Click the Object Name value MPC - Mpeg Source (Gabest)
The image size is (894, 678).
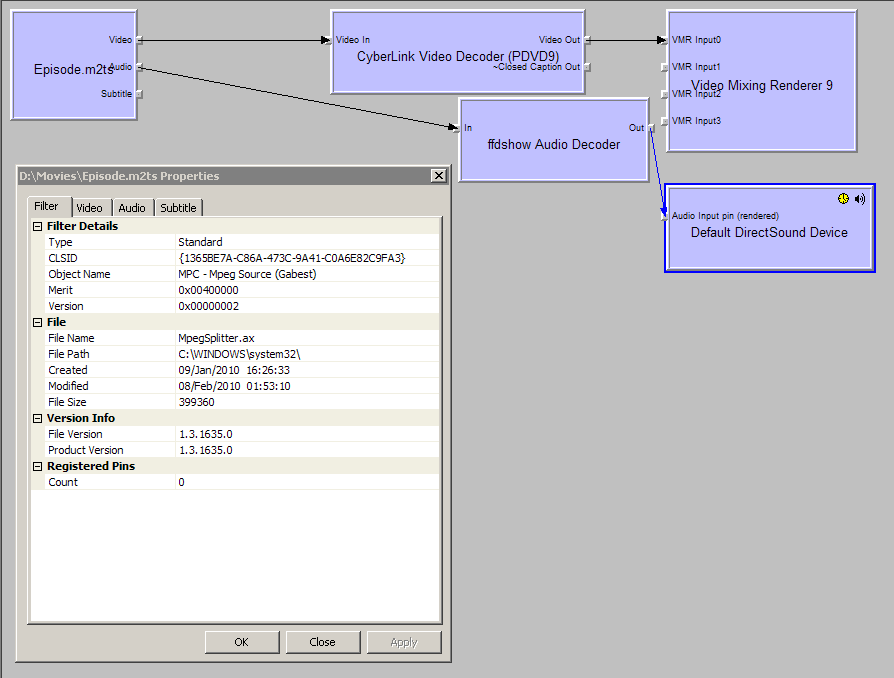(x=247, y=274)
